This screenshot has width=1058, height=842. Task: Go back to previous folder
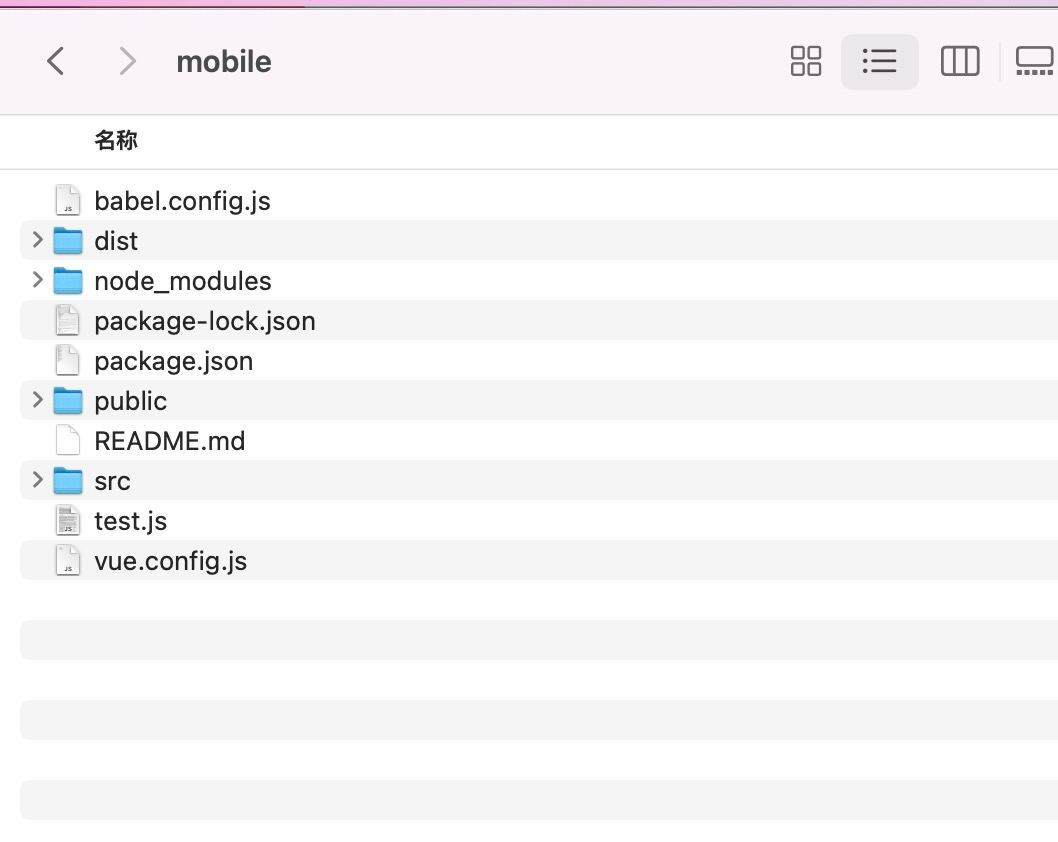[56, 61]
